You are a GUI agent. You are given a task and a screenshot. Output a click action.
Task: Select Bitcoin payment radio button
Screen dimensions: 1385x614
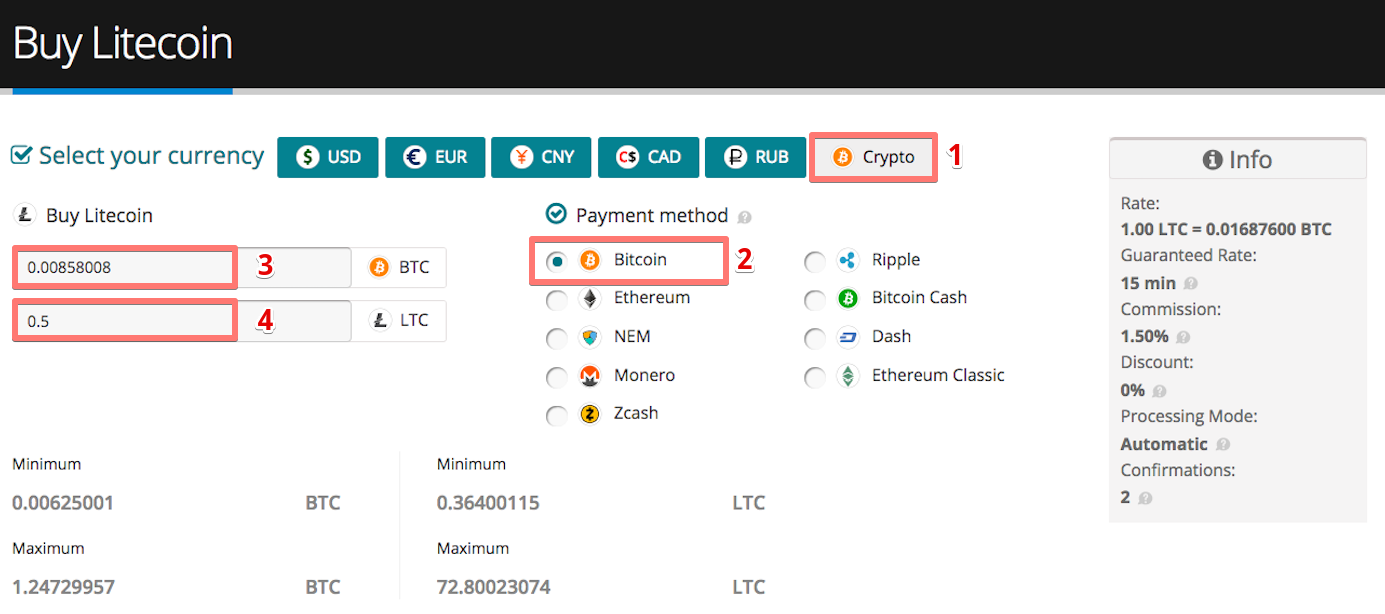(x=557, y=261)
